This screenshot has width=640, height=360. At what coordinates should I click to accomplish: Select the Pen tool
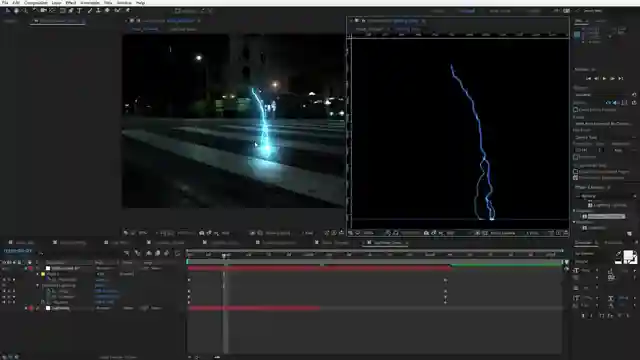(x=71, y=11)
